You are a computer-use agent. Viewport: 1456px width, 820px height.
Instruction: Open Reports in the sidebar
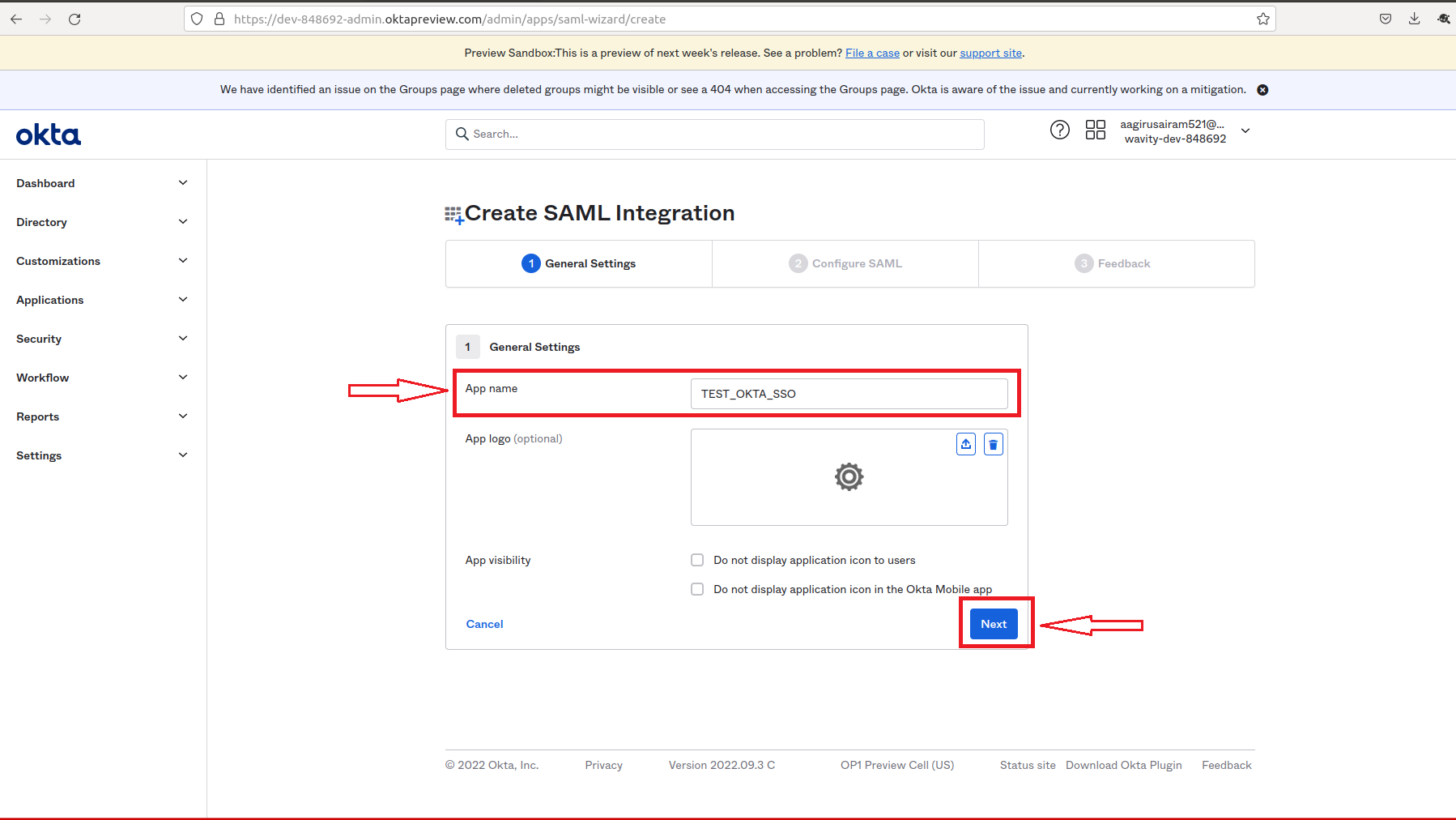(x=37, y=416)
